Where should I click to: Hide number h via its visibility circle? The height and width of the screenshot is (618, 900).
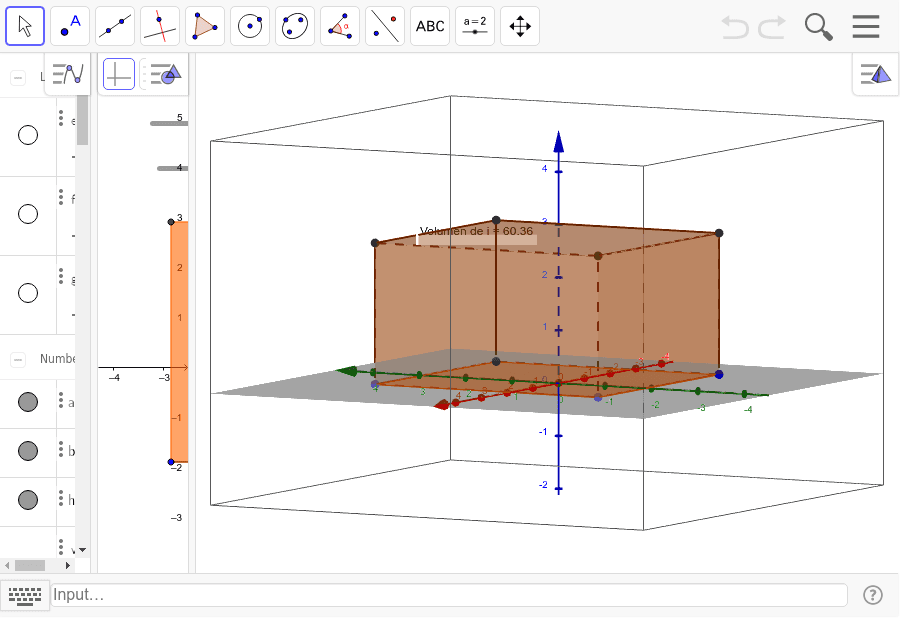point(28,500)
